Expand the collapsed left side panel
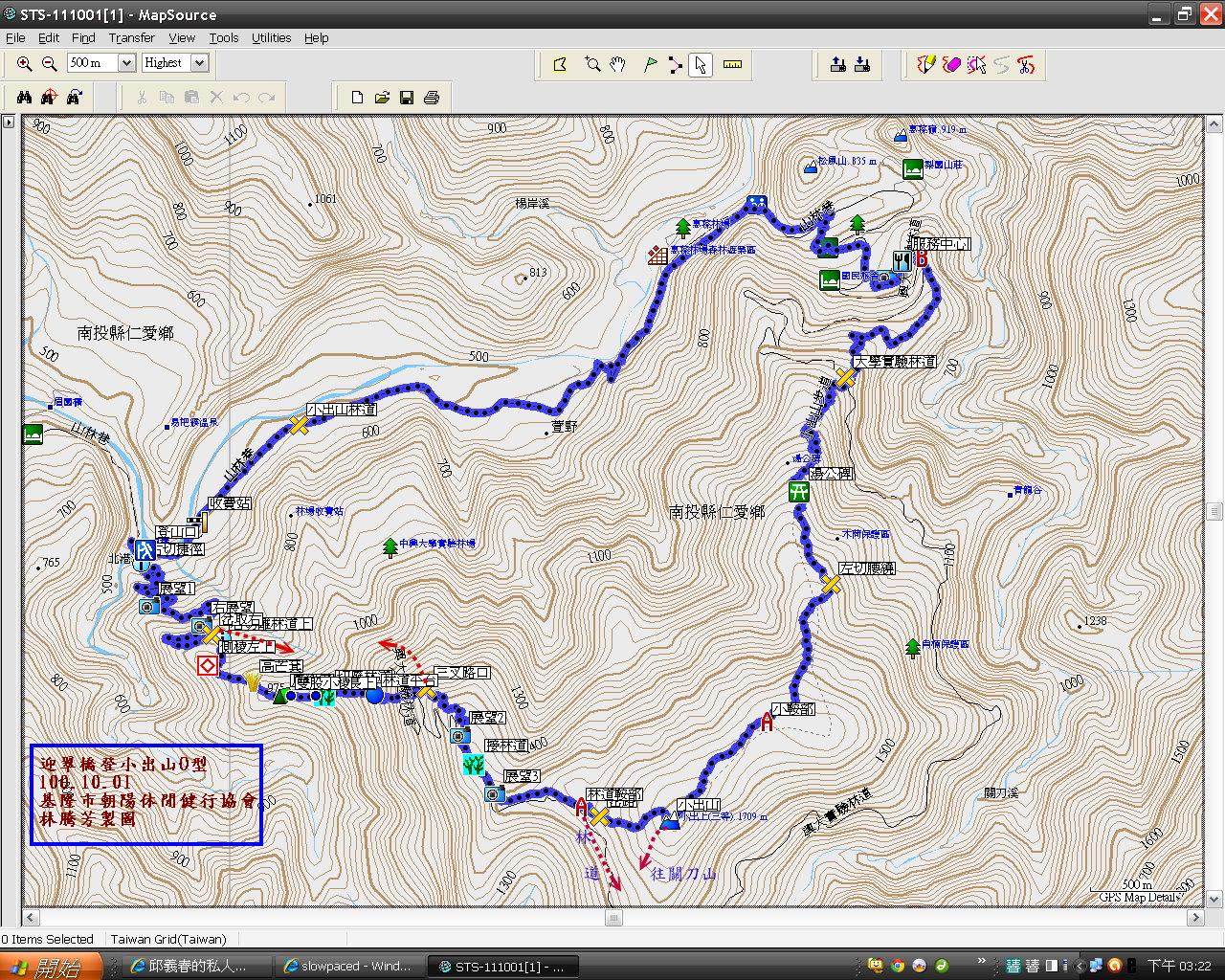This screenshot has width=1225, height=980. (x=9, y=122)
